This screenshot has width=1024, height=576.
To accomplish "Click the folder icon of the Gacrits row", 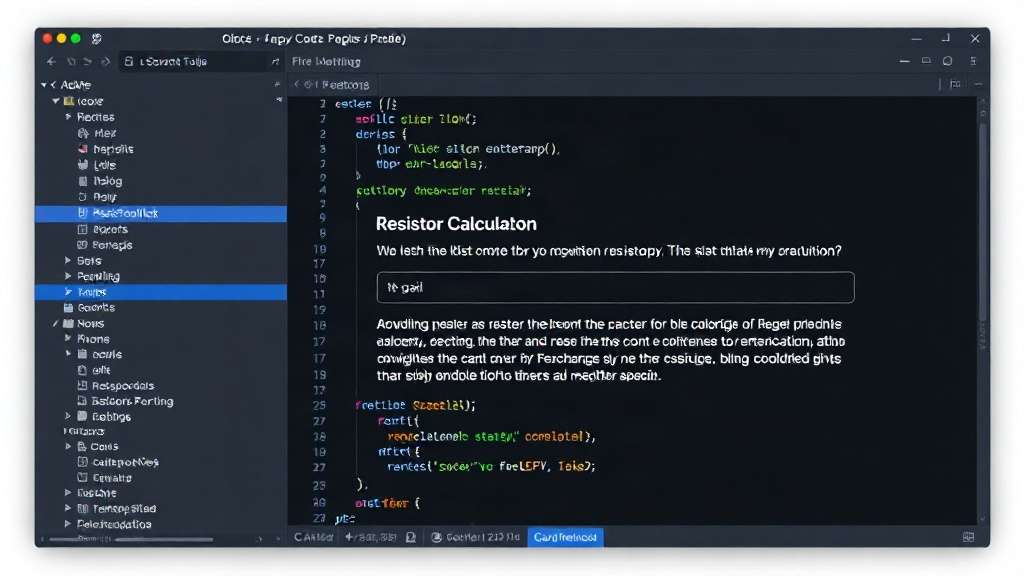I will [x=68, y=308].
